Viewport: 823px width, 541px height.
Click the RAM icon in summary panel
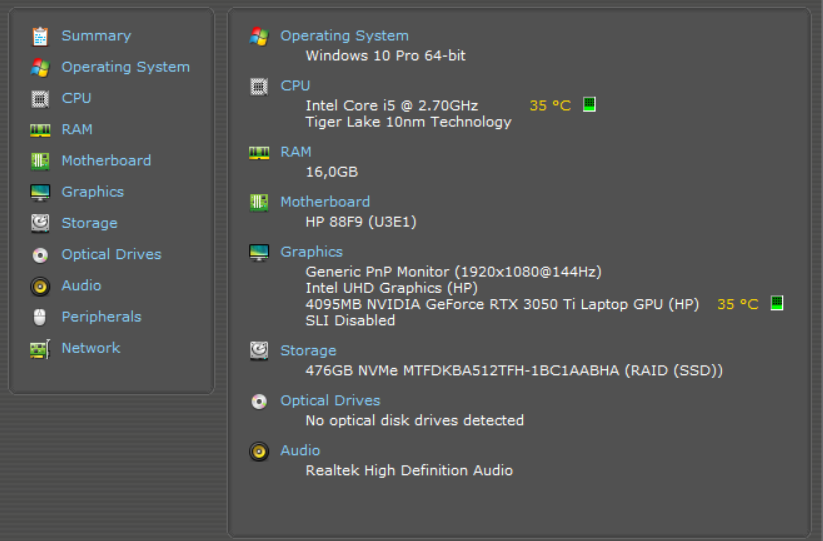click(259, 153)
